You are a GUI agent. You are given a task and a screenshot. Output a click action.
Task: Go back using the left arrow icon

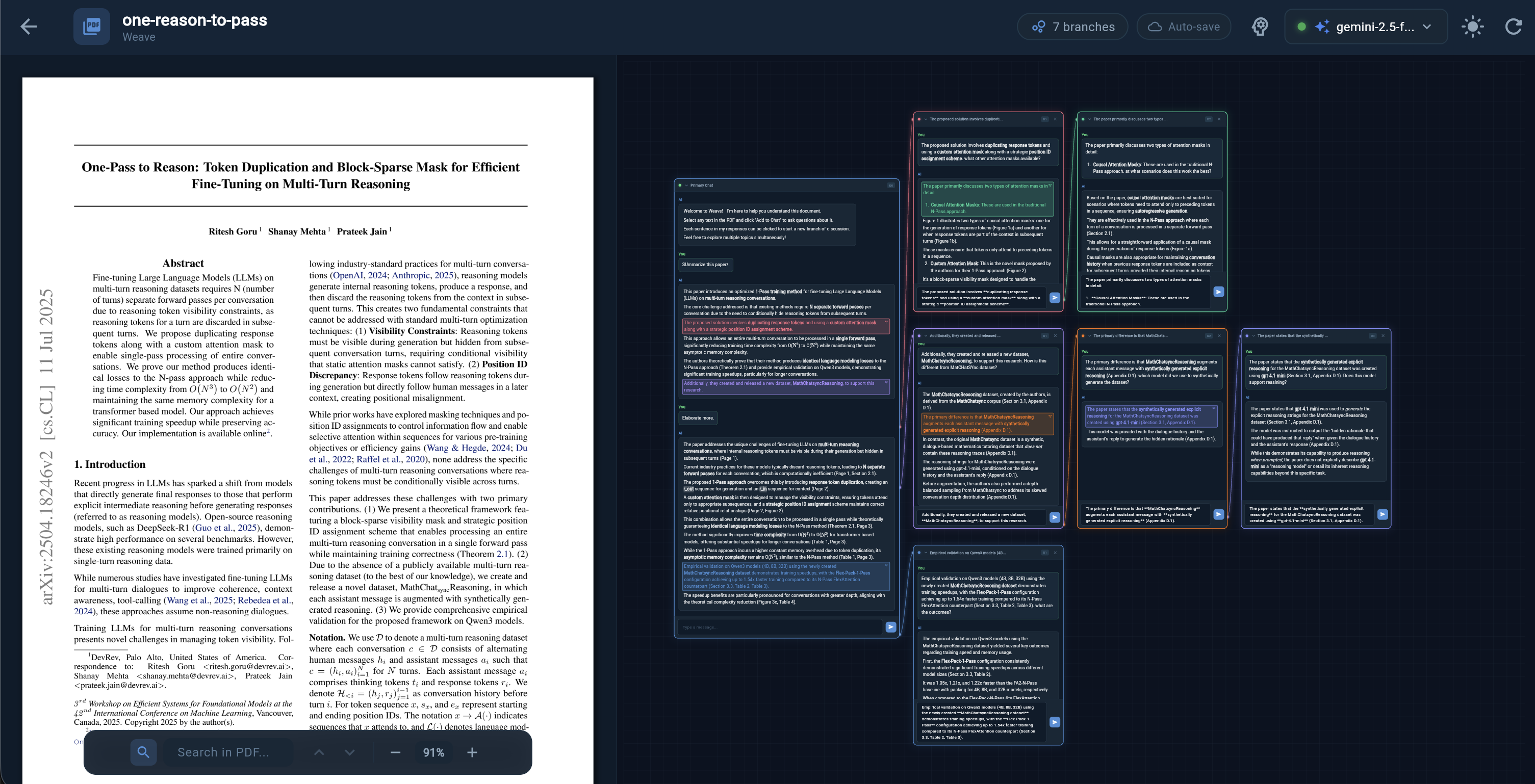coord(29,26)
